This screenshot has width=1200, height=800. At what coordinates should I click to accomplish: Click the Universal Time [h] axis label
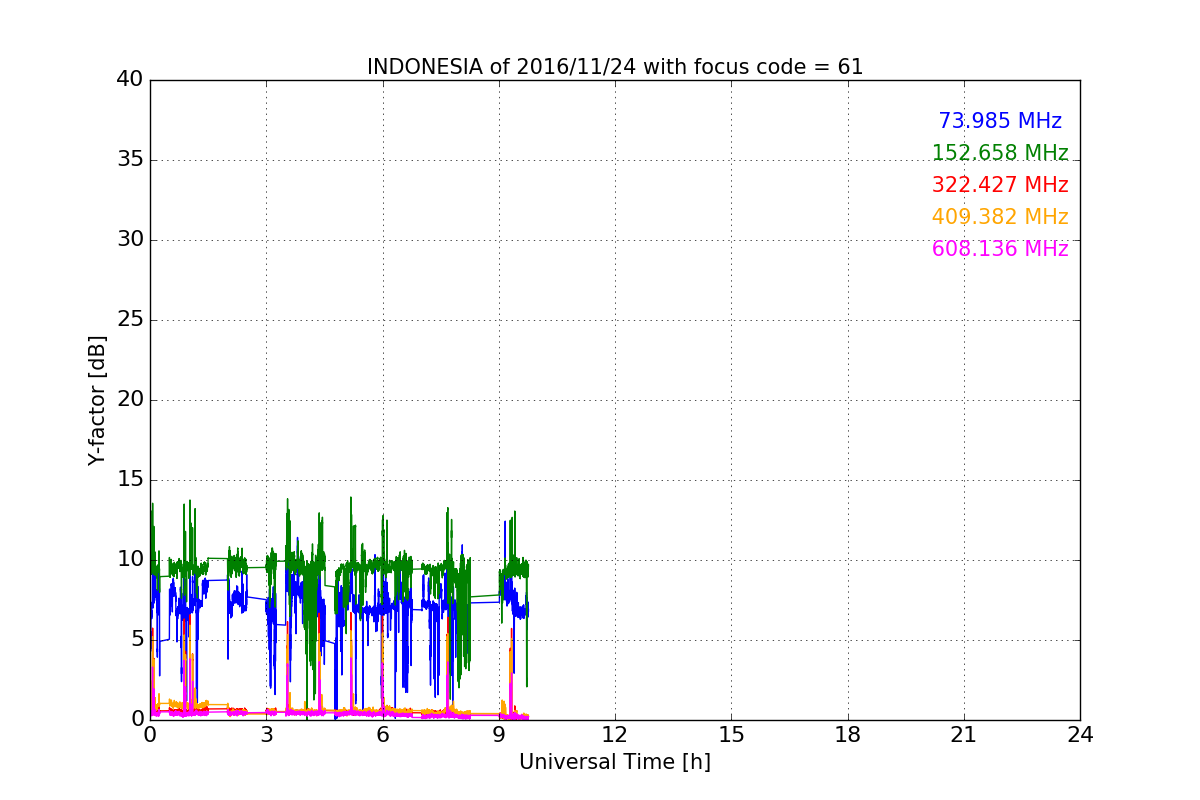tap(615, 762)
